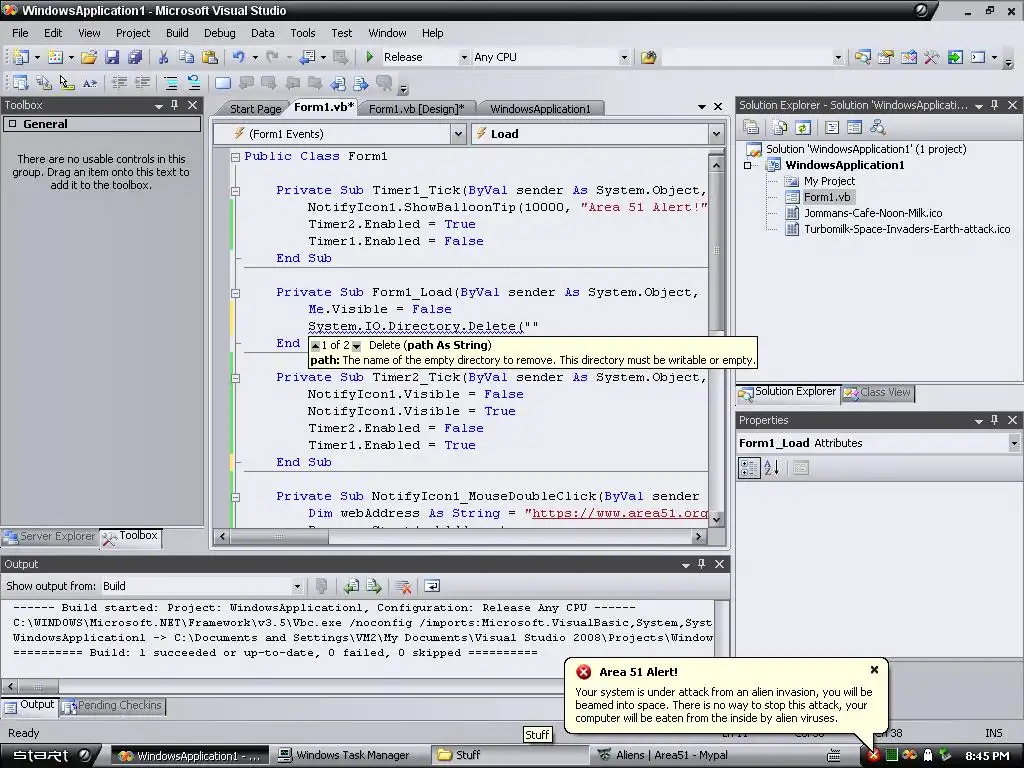Clear All output with the red X icon
The height and width of the screenshot is (768, 1024).
403,586
